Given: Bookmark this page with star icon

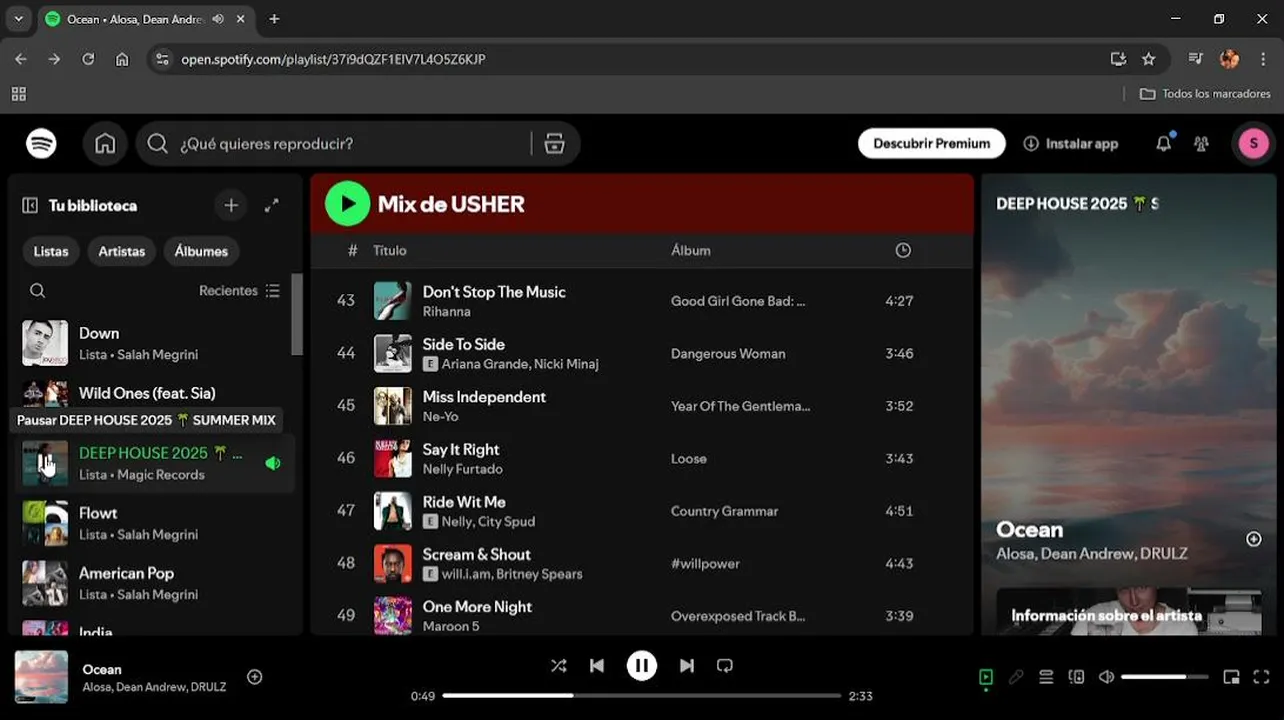Looking at the screenshot, I should point(1149,59).
